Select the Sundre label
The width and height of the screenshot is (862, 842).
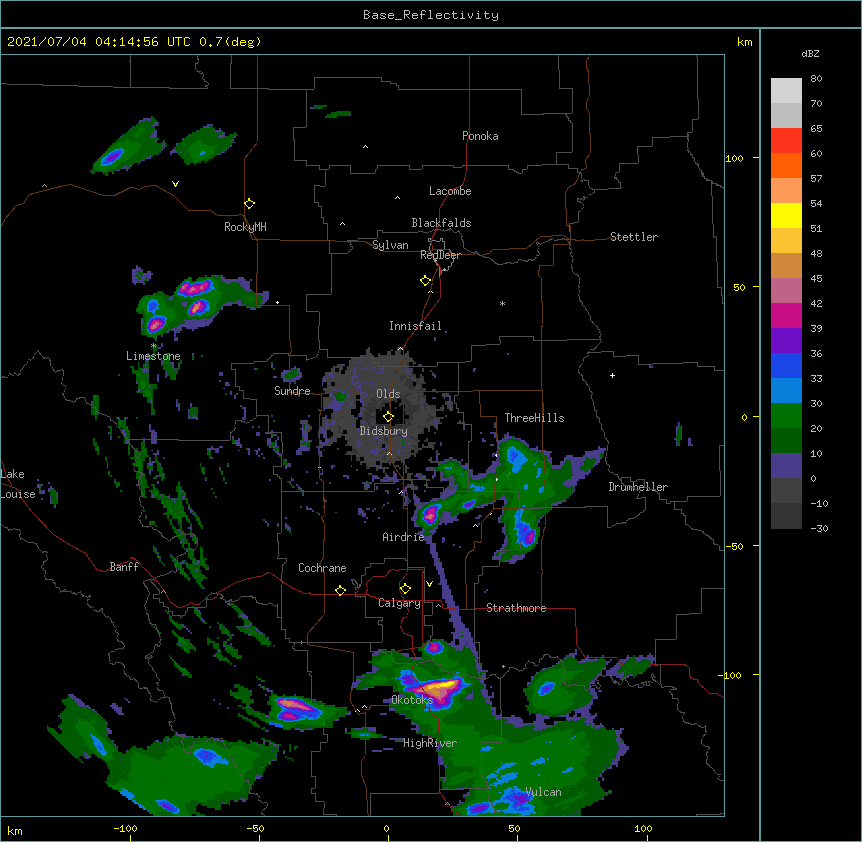point(292,391)
